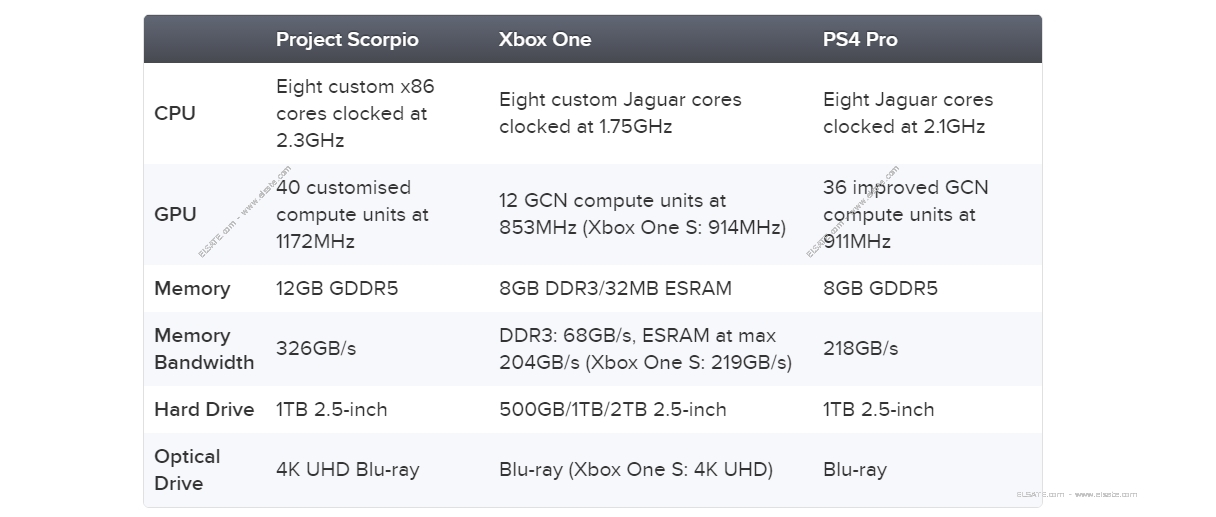The image size is (1216, 517).
Task: Click the Project Scorpio column header
Action: [347, 40]
